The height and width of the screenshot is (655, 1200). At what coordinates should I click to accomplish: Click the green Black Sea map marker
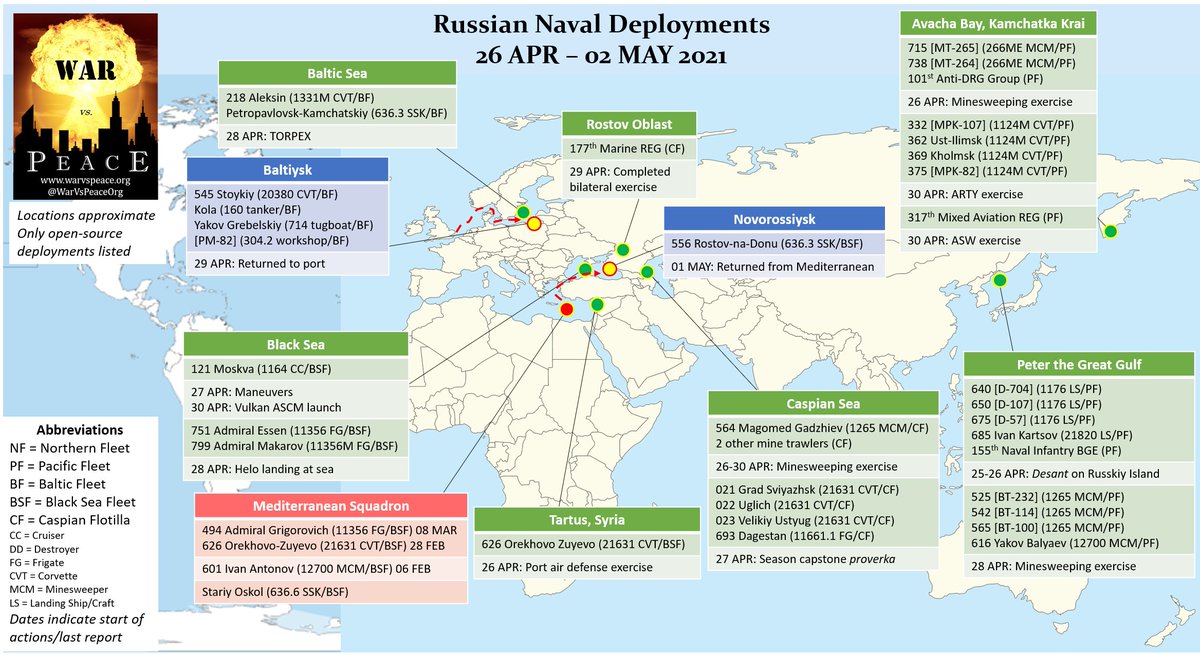tap(586, 269)
